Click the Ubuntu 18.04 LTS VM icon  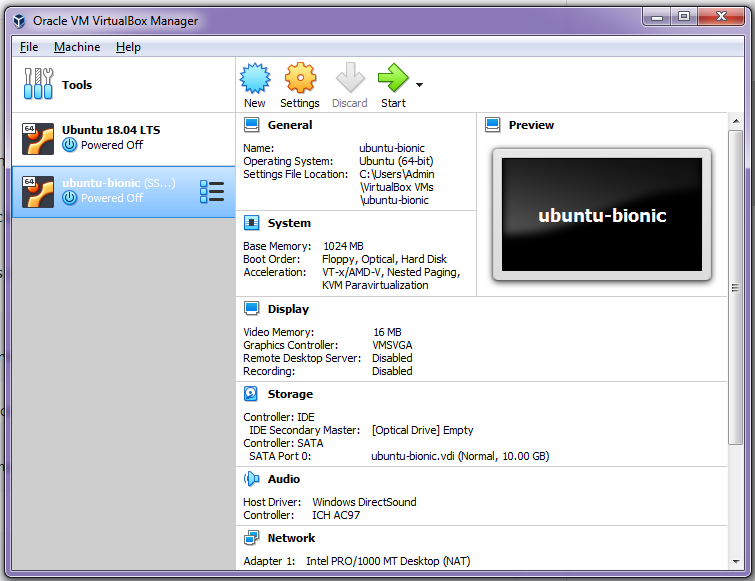click(x=38, y=138)
